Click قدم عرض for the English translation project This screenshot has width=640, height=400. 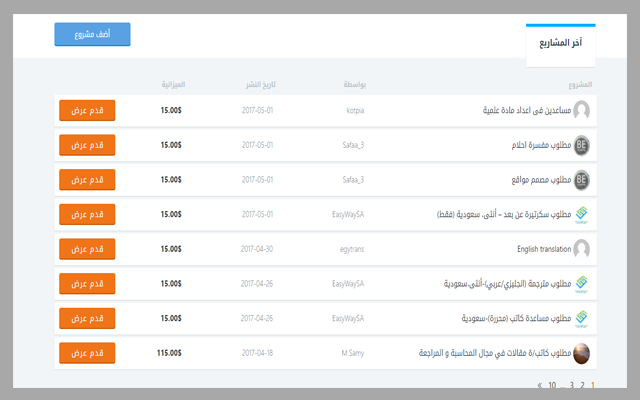pyautogui.click(x=88, y=249)
